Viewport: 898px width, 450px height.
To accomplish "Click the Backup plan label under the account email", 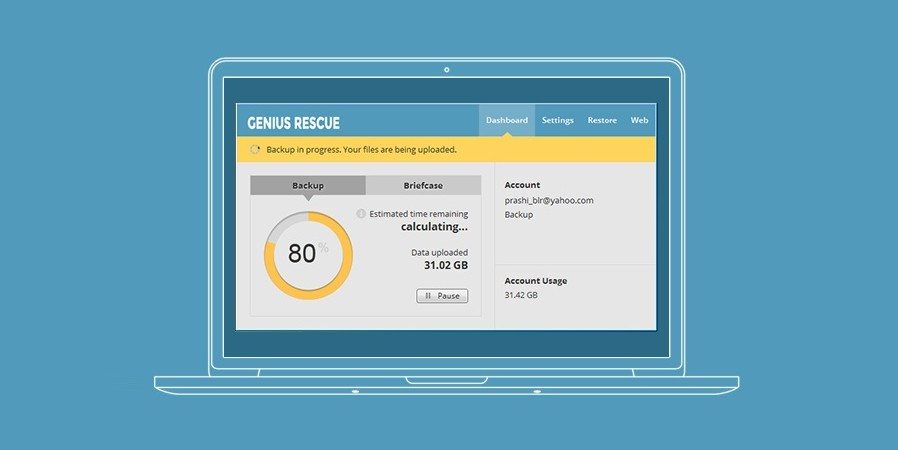I will (519, 215).
